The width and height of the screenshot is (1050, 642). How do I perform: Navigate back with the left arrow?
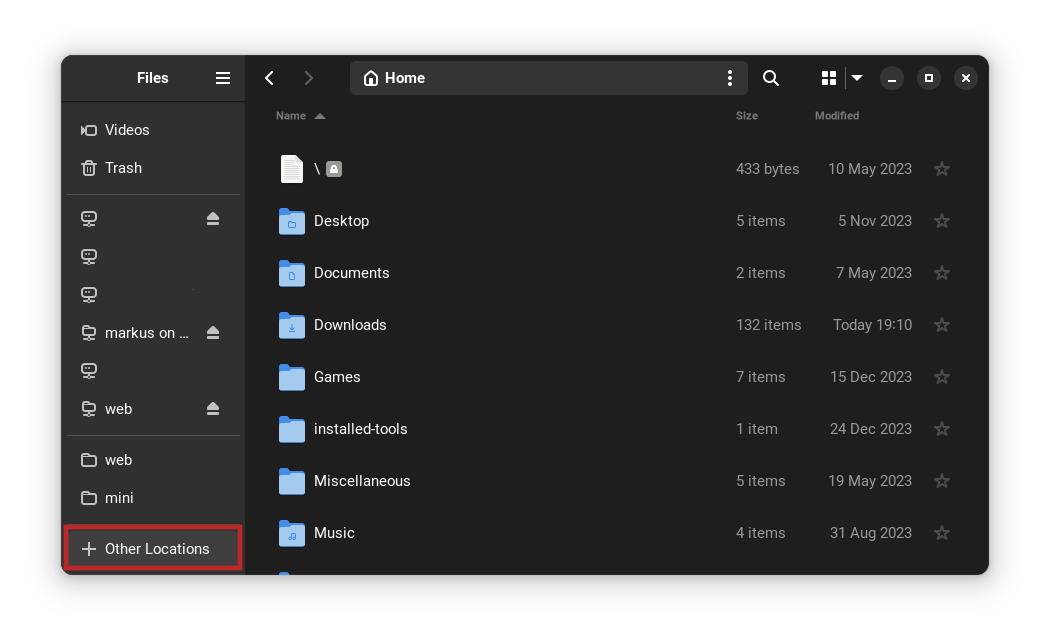[269, 77]
